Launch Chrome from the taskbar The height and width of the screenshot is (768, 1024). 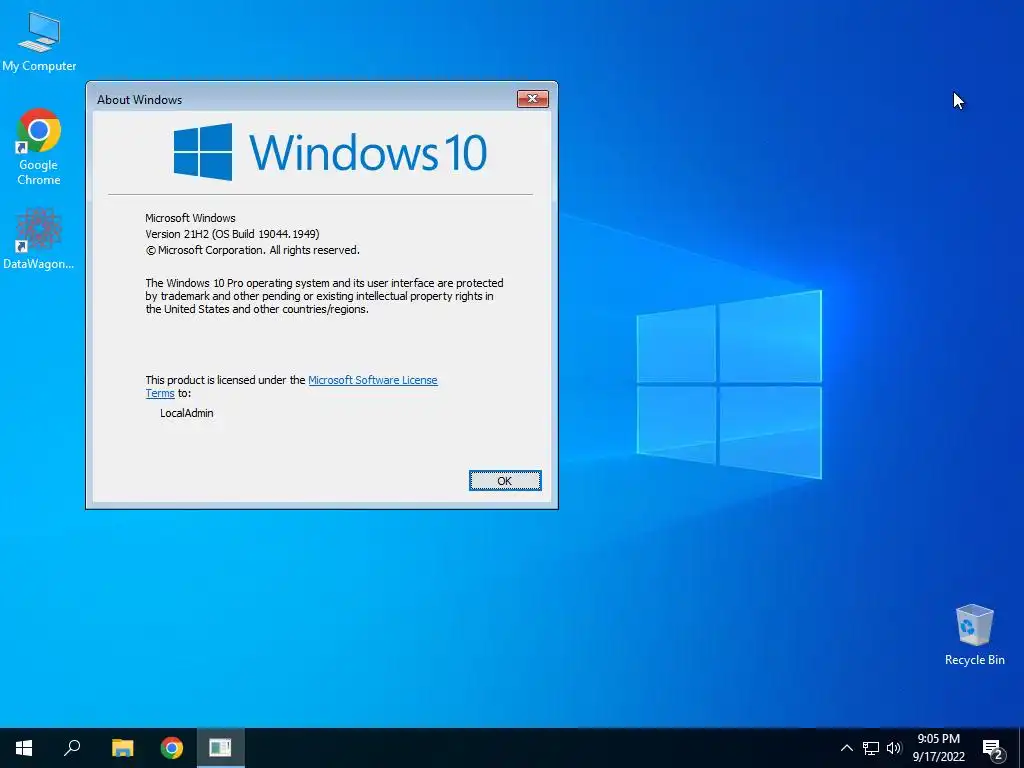click(172, 748)
